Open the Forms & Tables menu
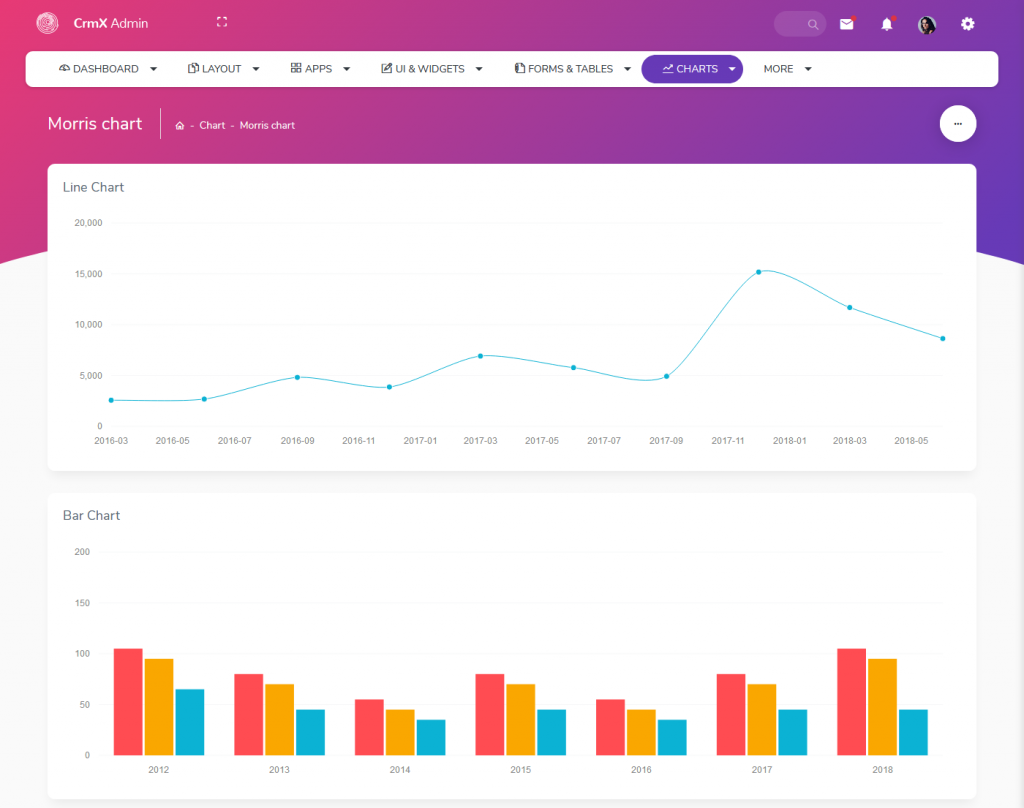This screenshot has height=808, width=1024. click(572, 69)
